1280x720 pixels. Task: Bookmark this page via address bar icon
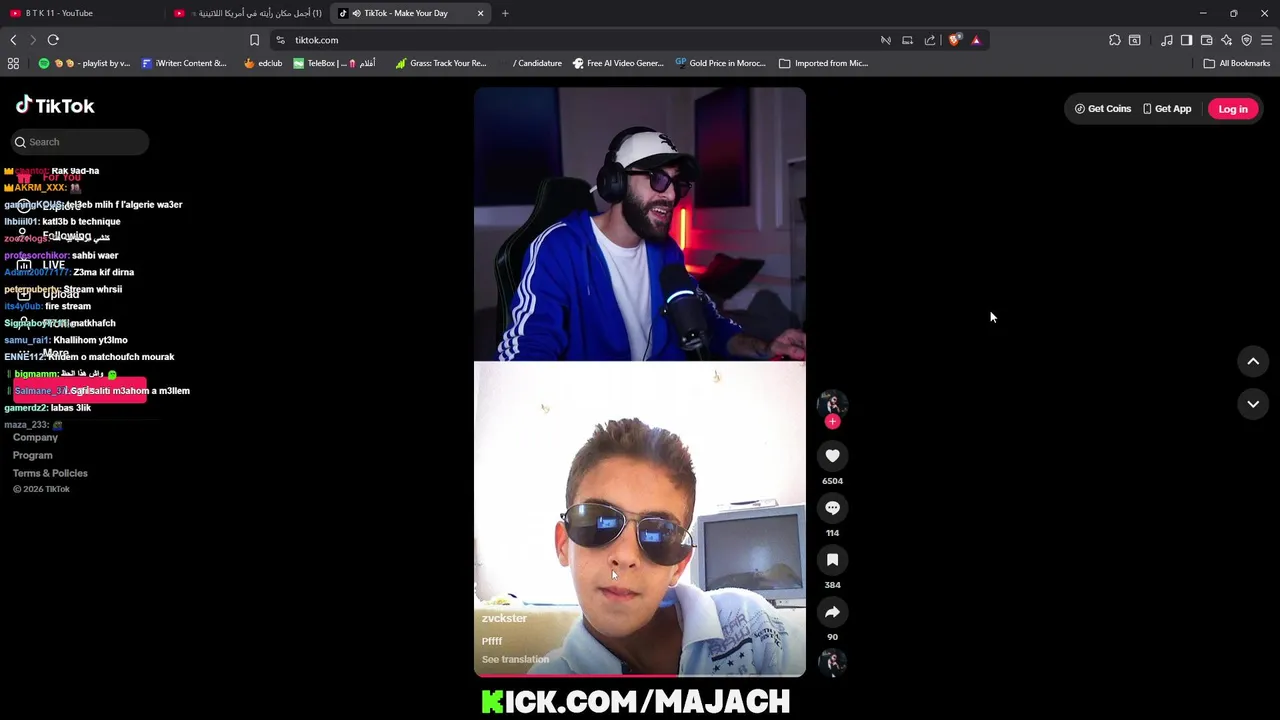coord(254,40)
